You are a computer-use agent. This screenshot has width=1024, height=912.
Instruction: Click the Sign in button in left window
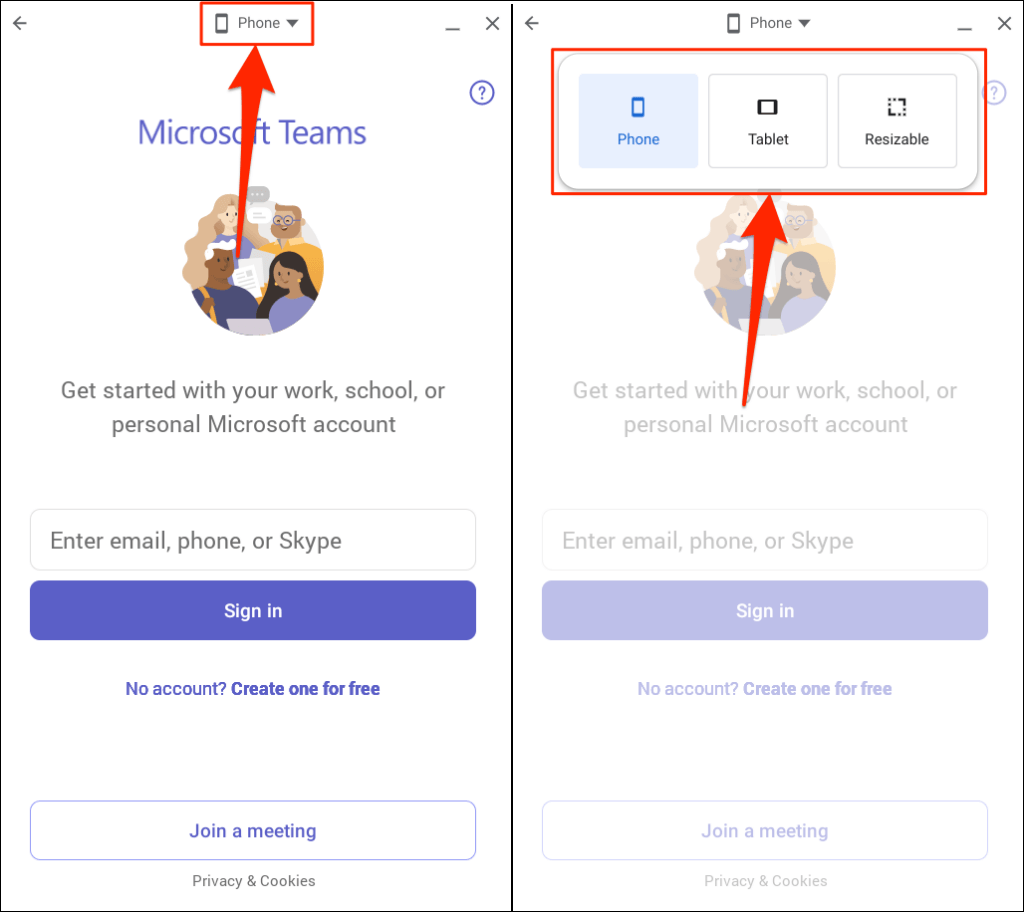[x=253, y=610]
